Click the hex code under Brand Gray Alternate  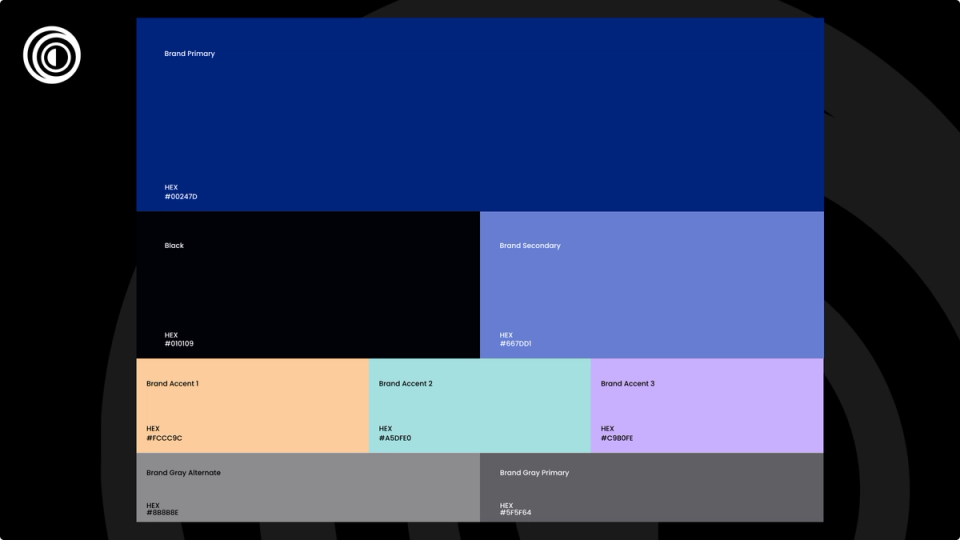tap(162, 512)
